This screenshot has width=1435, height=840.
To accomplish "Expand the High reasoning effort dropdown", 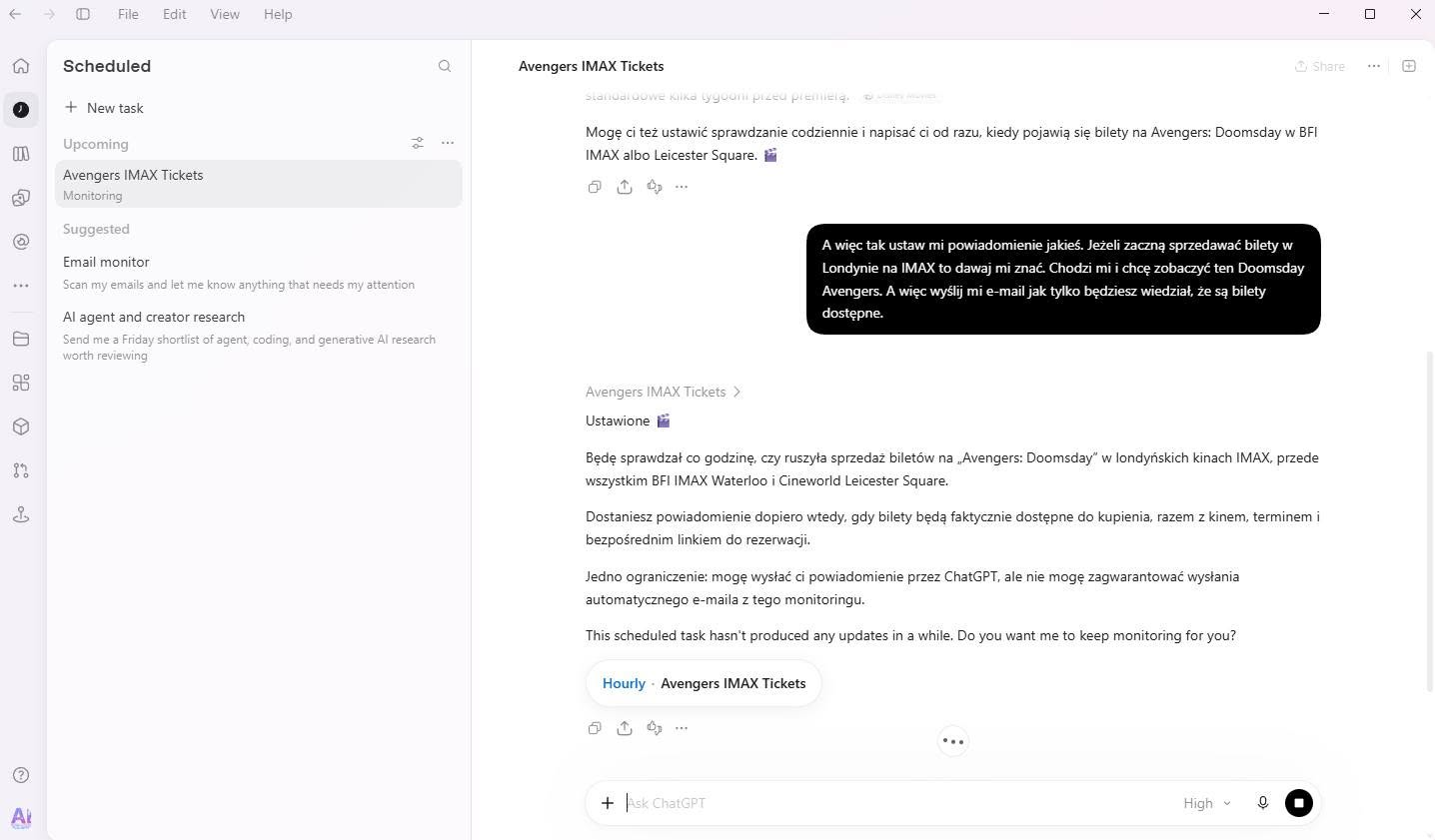I will 1207,803.
